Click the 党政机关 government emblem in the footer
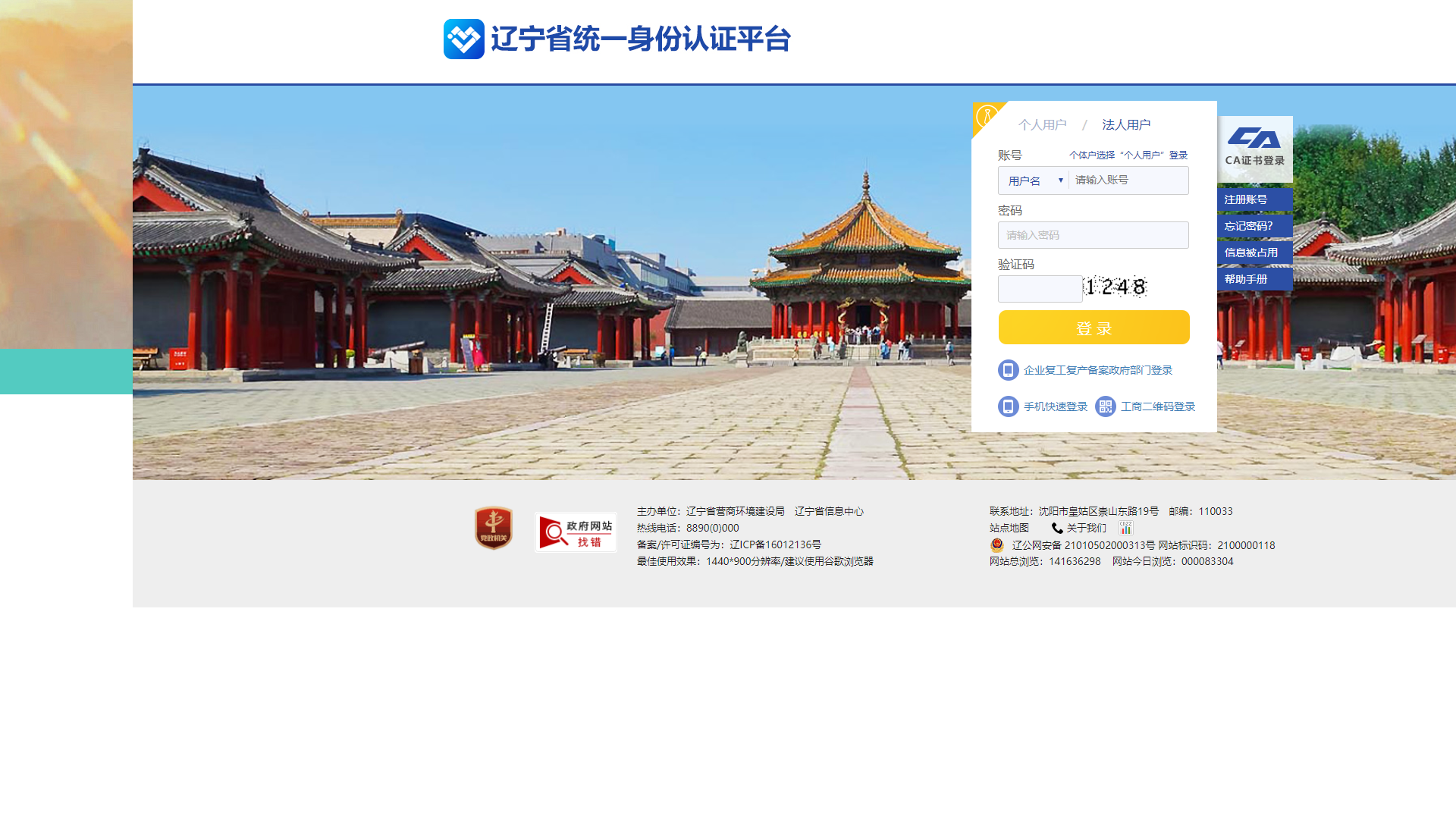Viewport: 1456px width, 819px height. pos(492,527)
